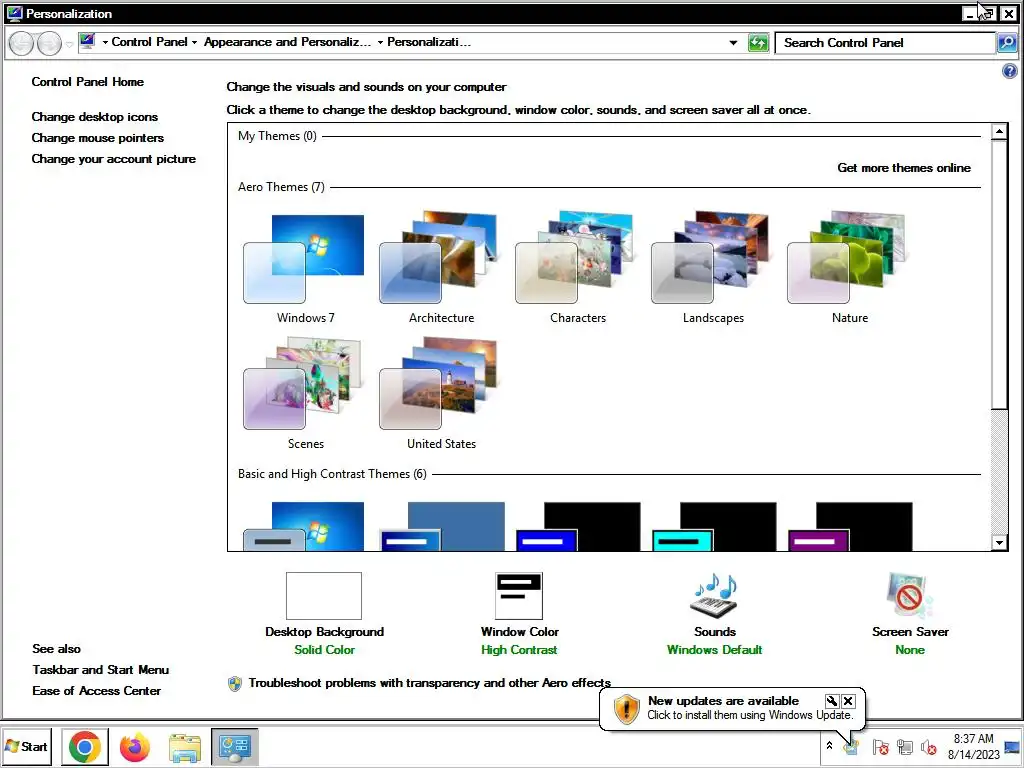Select the Landscapes theme

(713, 268)
